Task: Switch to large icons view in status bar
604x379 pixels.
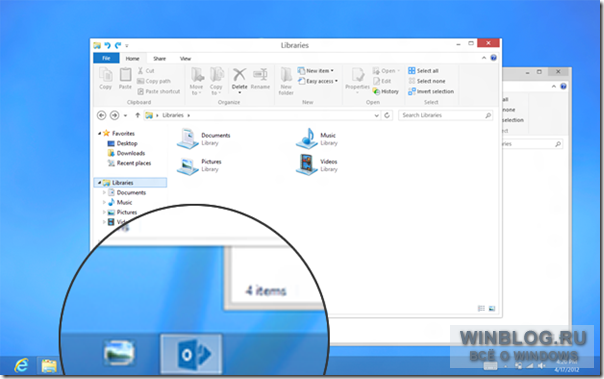Action: [492, 309]
